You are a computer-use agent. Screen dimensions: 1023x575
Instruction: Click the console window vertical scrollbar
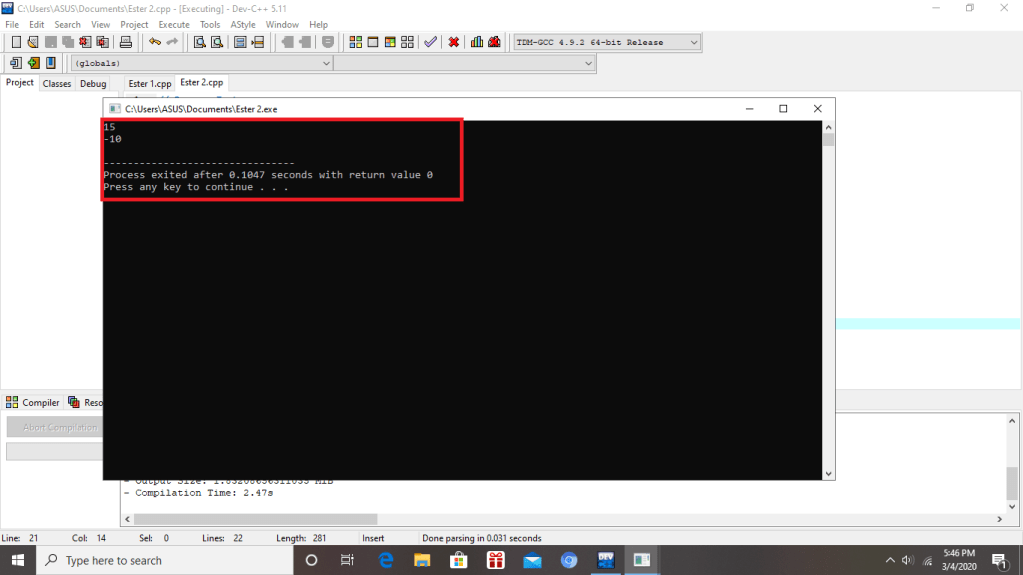(828, 300)
